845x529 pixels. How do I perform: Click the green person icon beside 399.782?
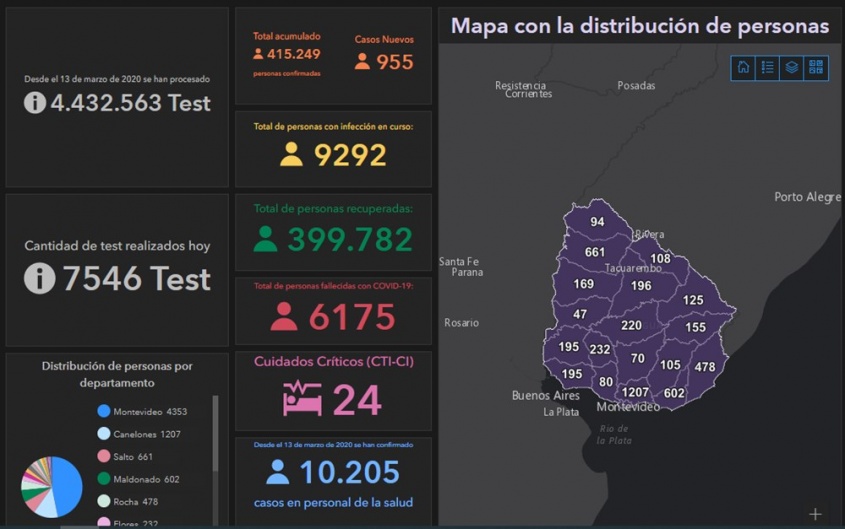point(265,239)
